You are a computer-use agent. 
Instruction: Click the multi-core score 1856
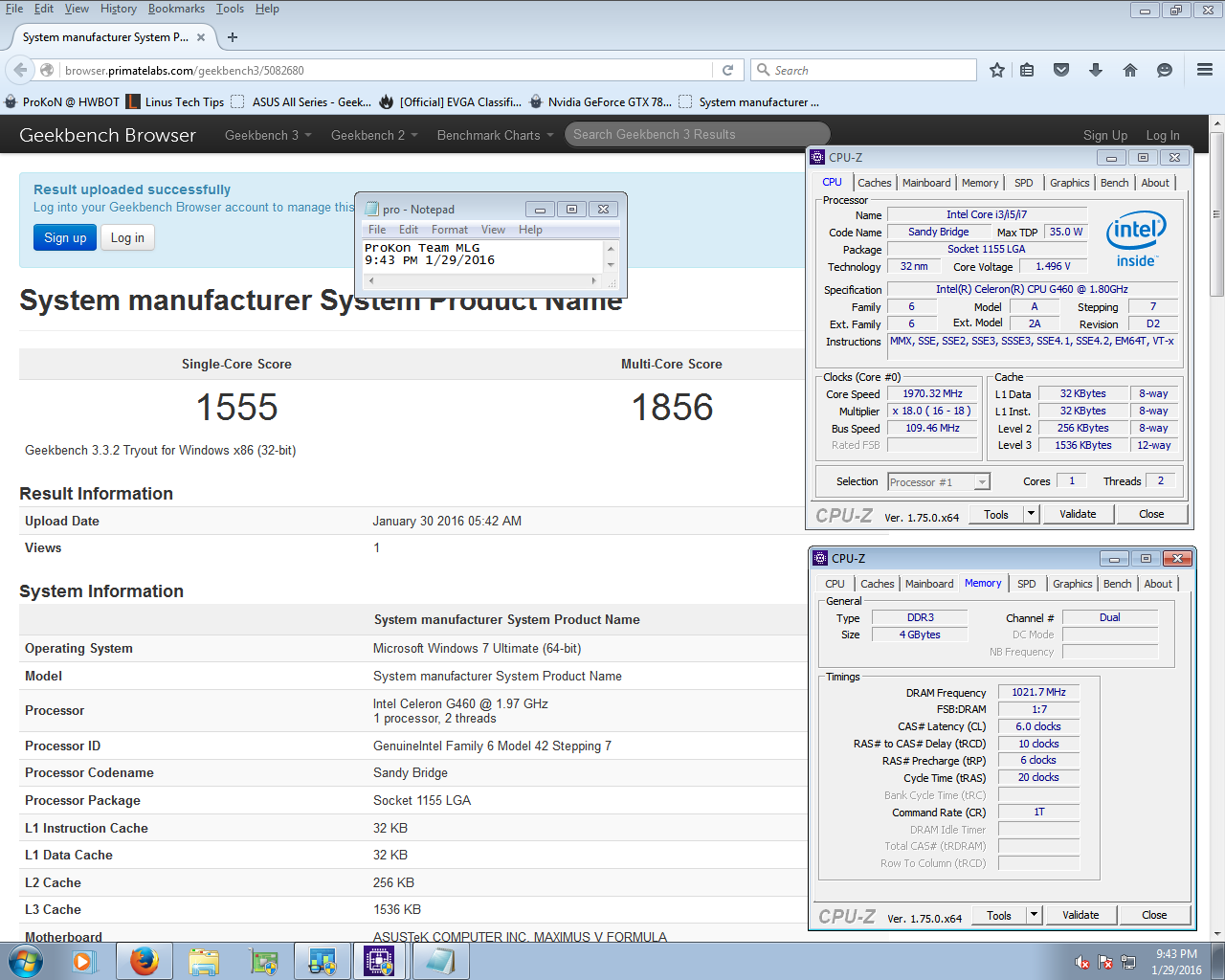(672, 408)
